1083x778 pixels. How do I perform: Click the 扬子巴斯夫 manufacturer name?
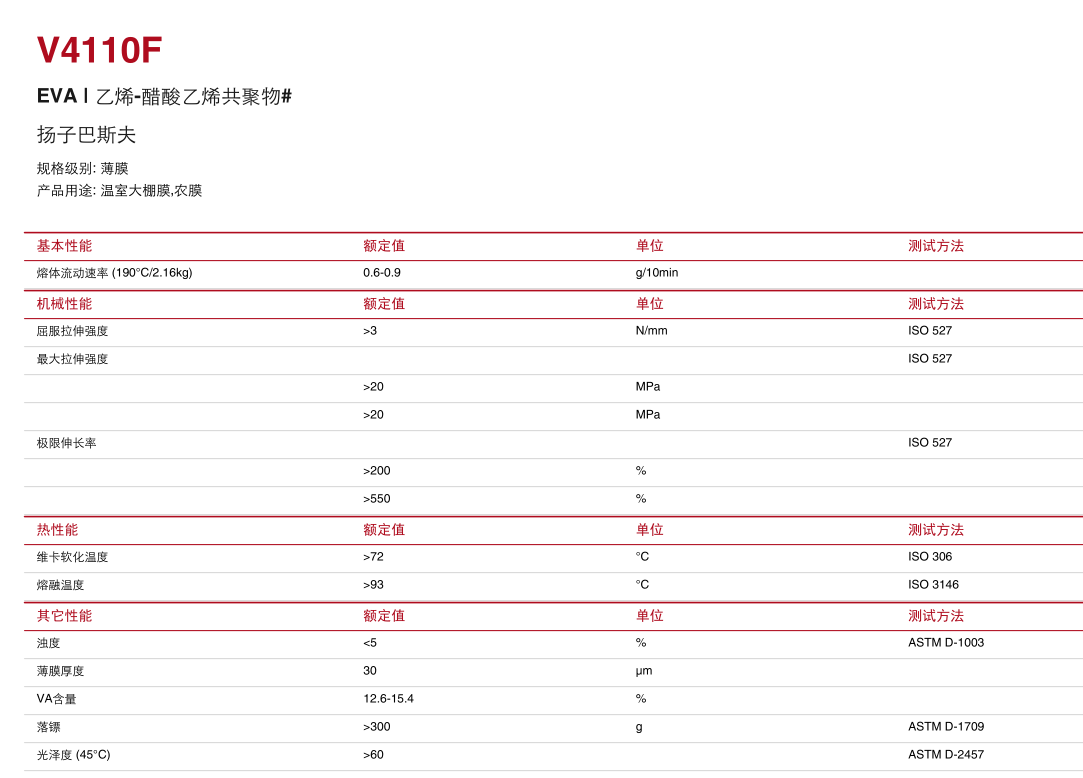pos(86,135)
